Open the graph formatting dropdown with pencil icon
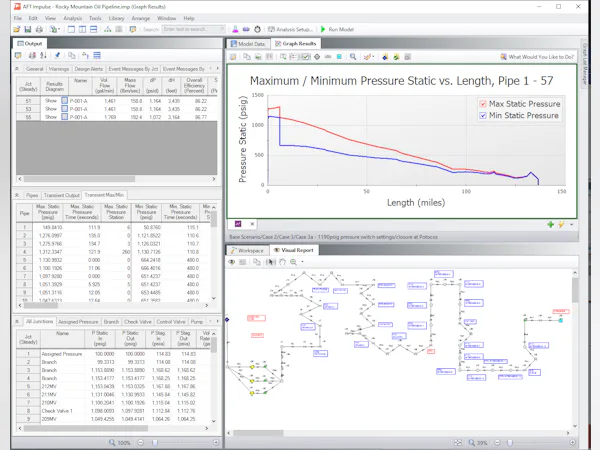This screenshot has width=600, height=450. point(368,57)
